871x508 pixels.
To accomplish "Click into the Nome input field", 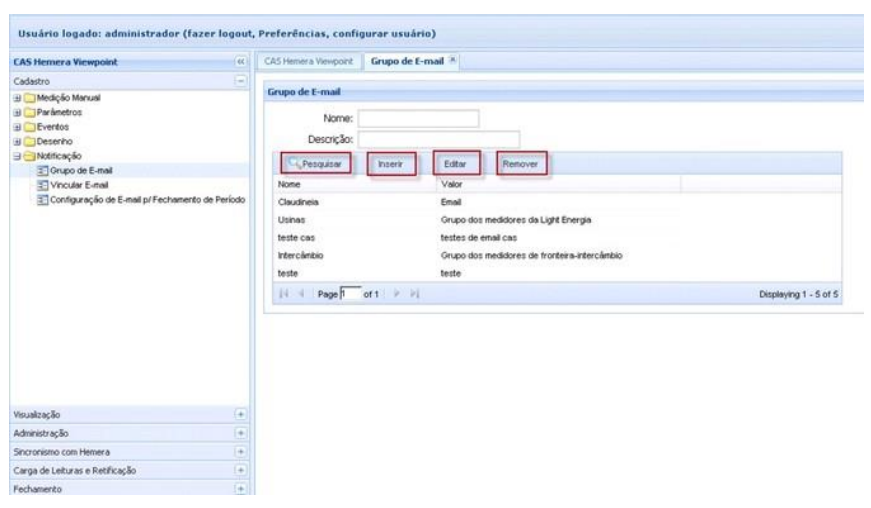I will (418, 119).
